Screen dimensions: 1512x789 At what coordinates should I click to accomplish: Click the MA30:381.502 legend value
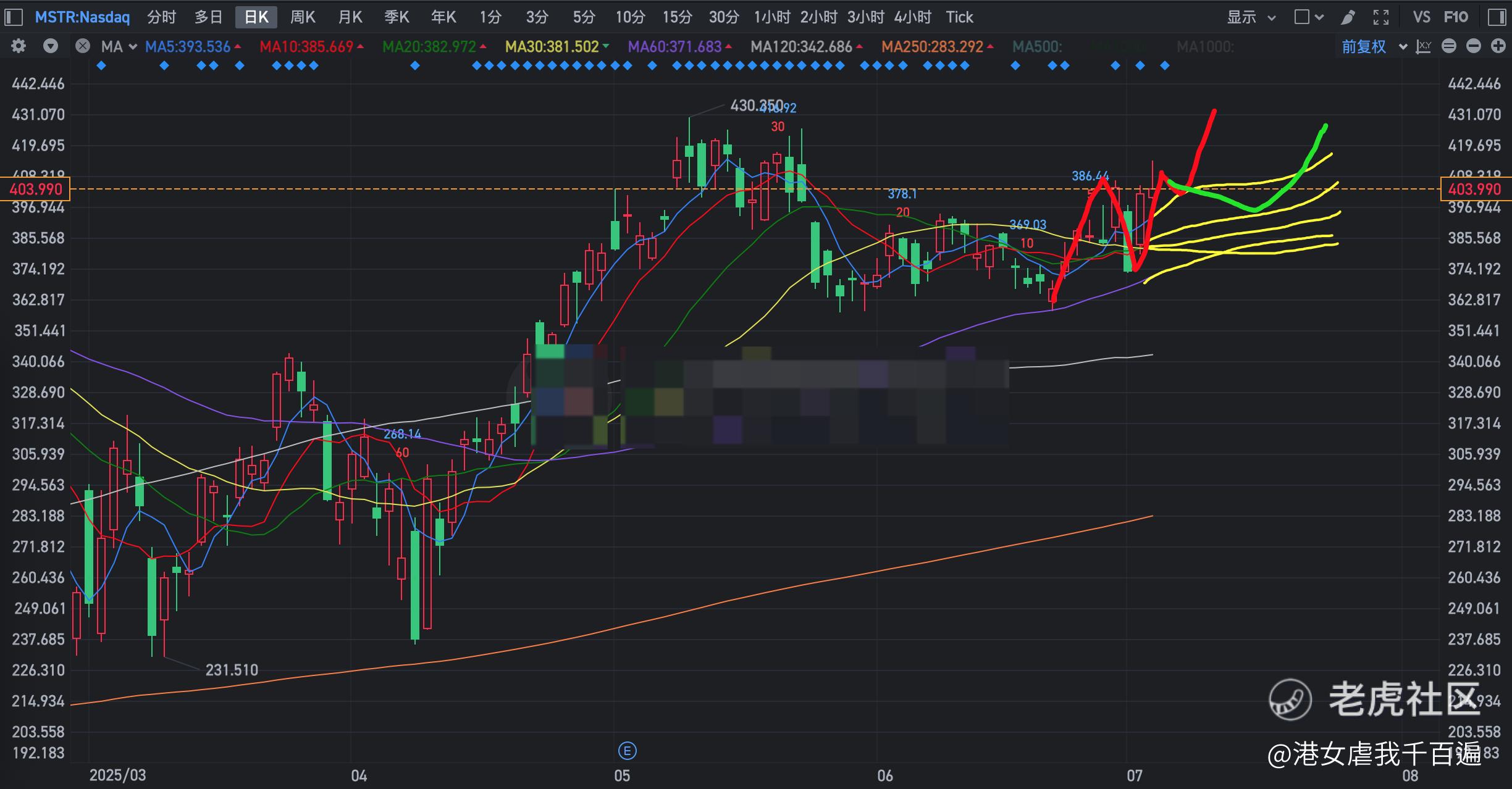click(552, 46)
